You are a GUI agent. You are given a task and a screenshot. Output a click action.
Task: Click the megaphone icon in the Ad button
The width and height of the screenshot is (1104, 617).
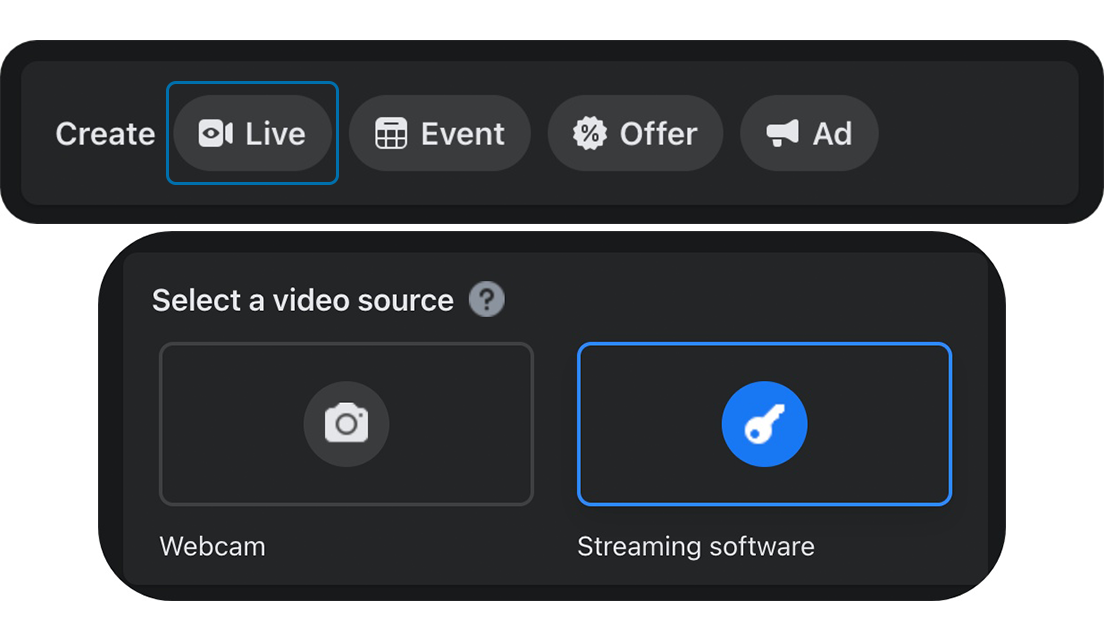[782, 134]
